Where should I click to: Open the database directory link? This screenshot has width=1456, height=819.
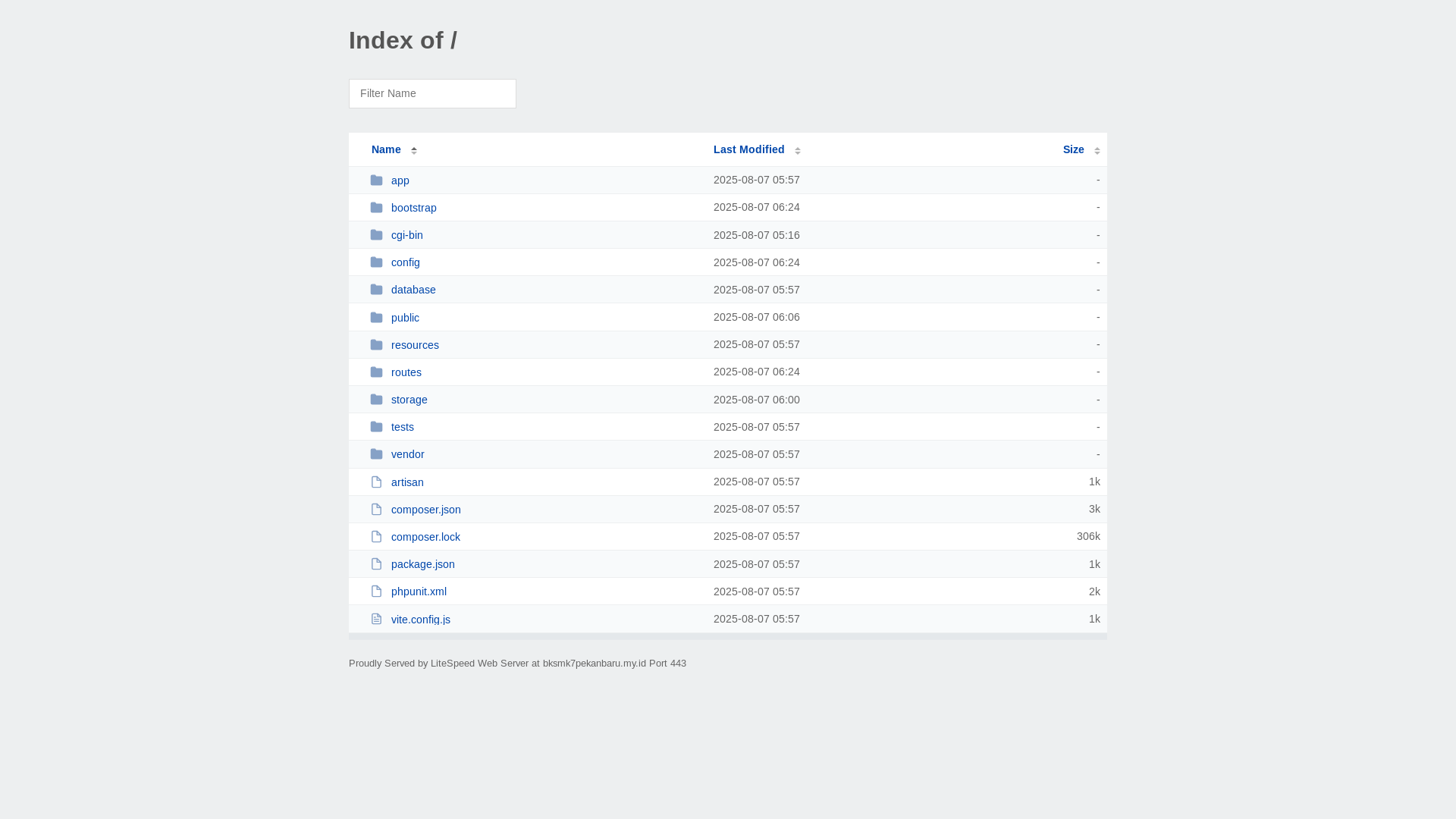(x=413, y=290)
